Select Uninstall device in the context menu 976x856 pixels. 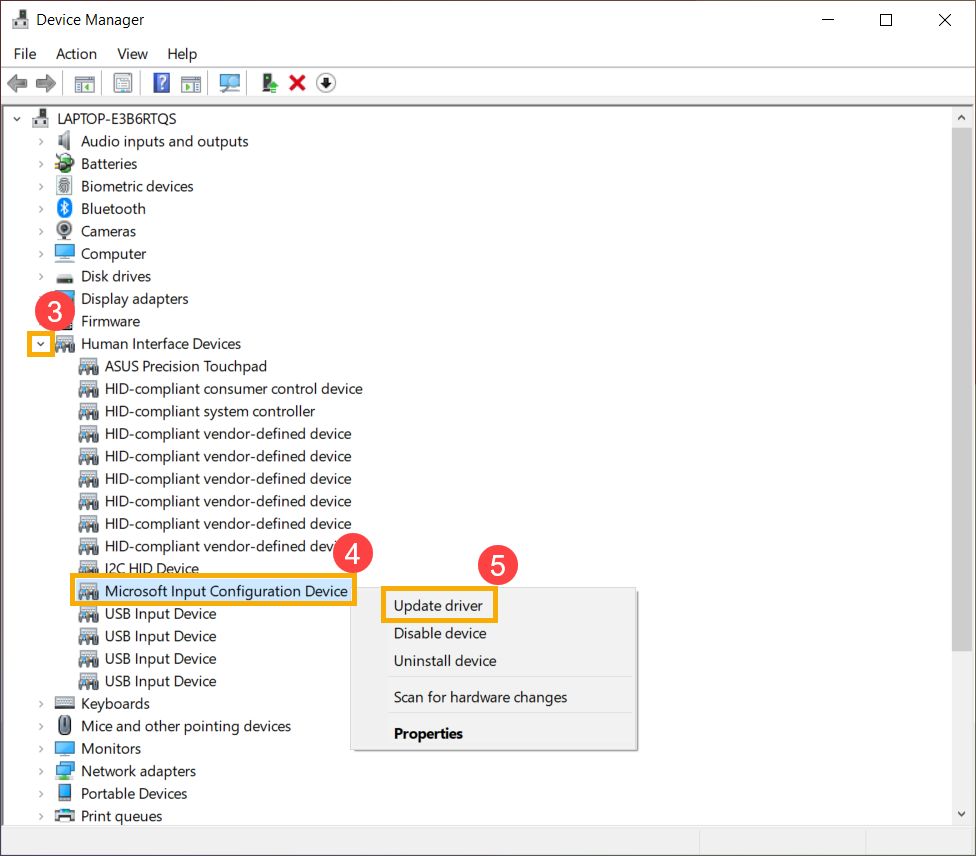[x=445, y=661]
